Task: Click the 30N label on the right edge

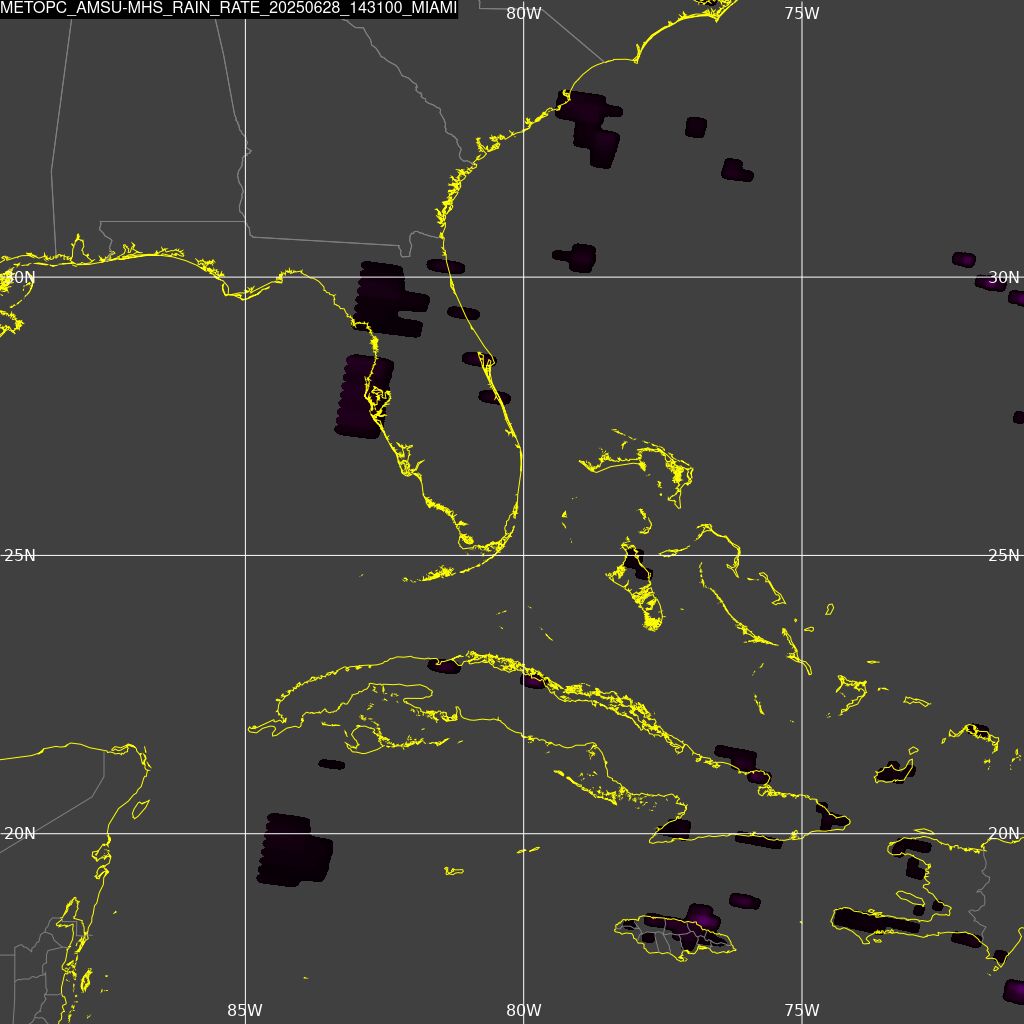Action: coord(1004,278)
